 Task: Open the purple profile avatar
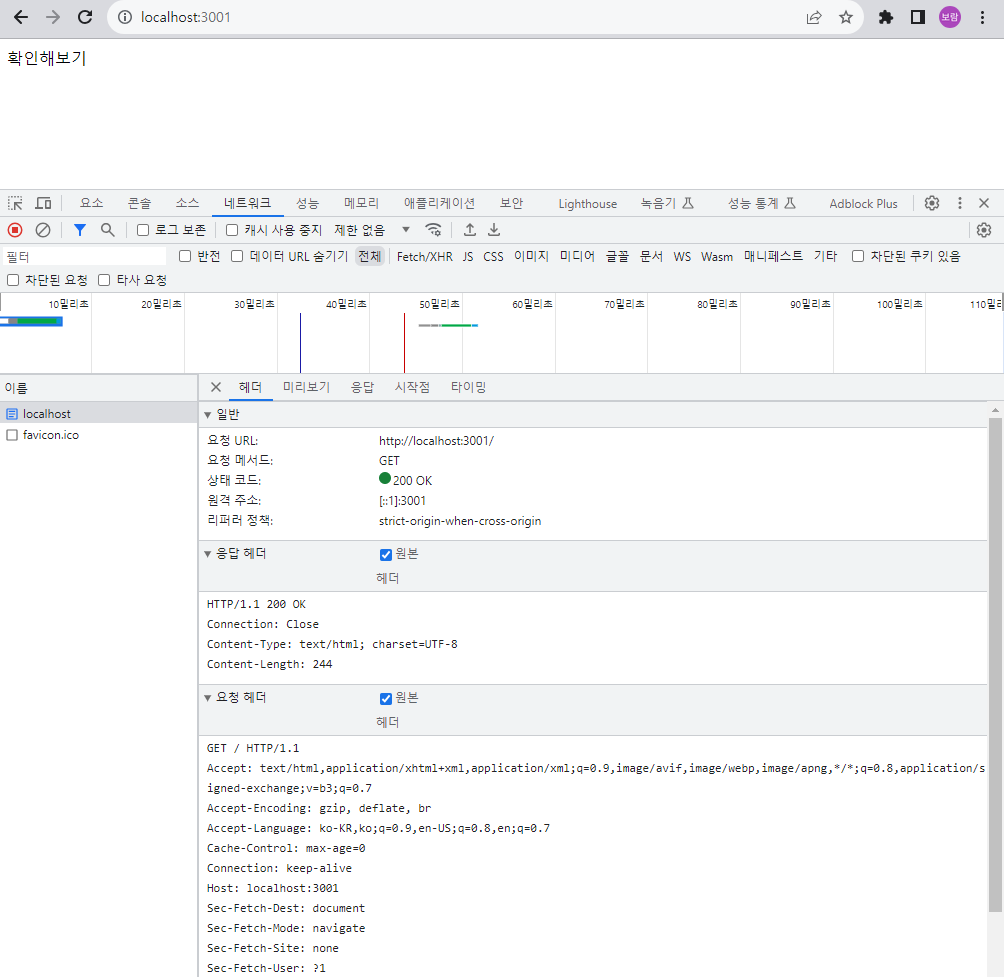pyautogui.click(x=950, y=17)
